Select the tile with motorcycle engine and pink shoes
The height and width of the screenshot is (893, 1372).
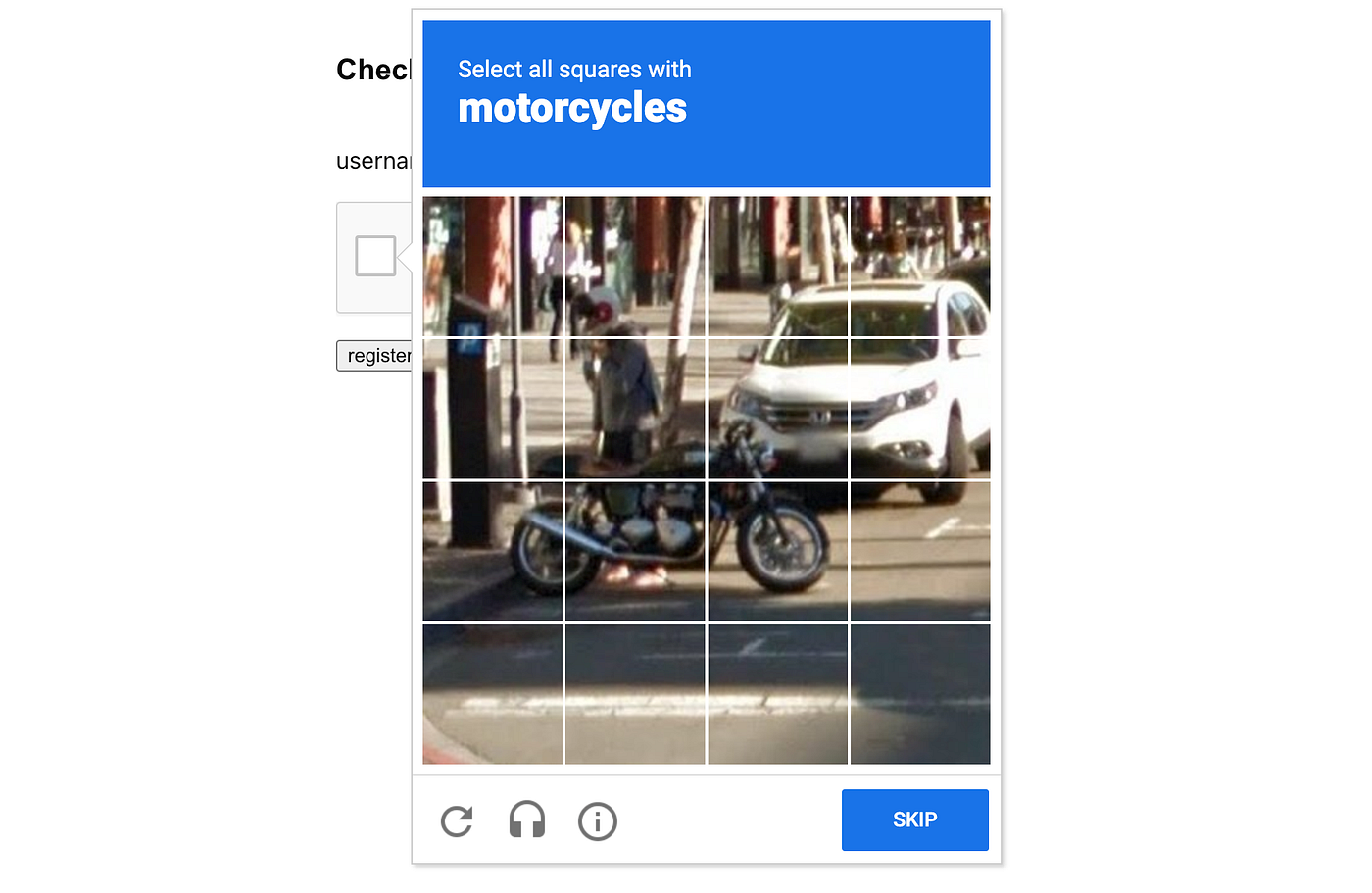[x=635, y=552]
